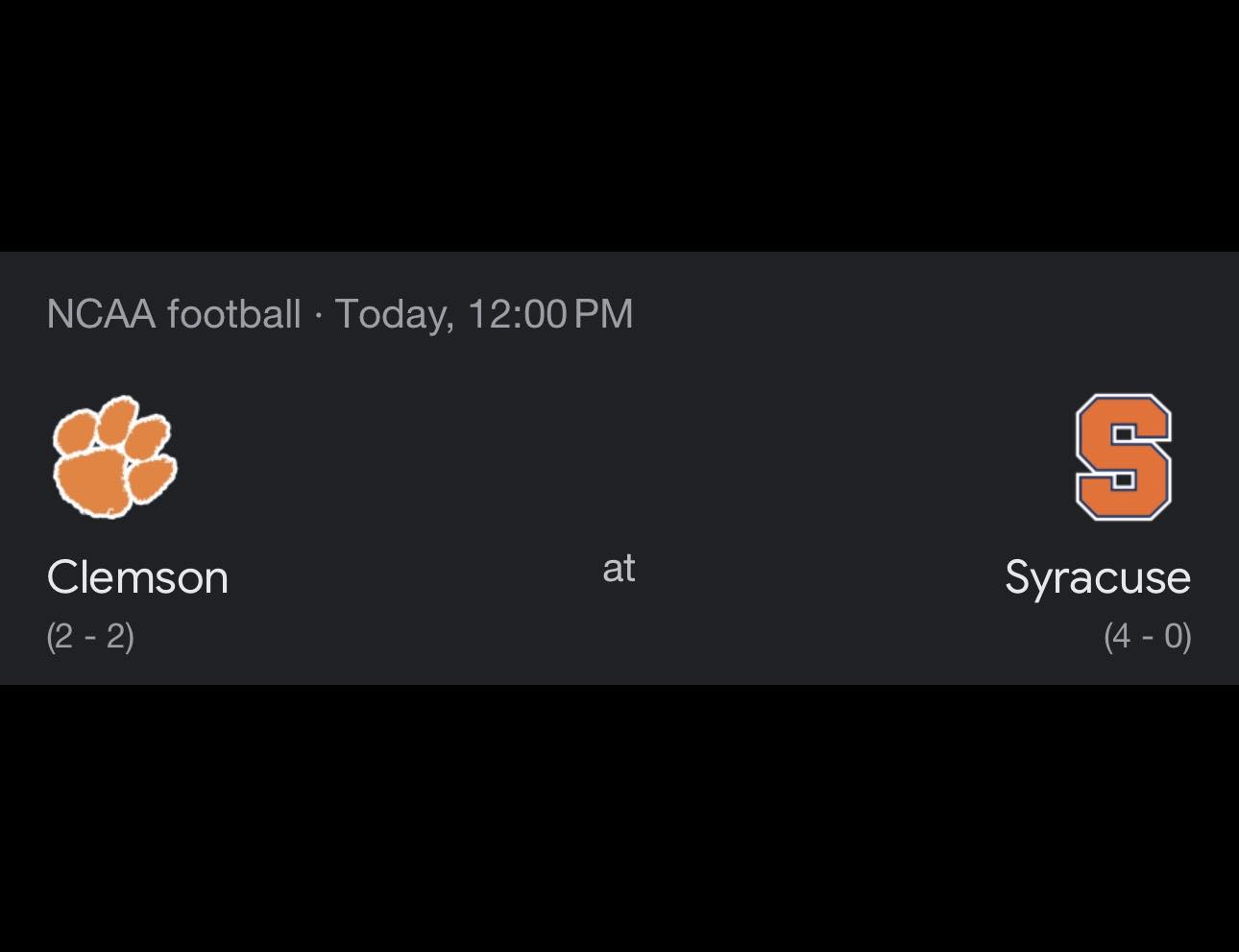1239x952 pixels.
Task: Click the dot separator after NCAA football
Action: click(x=318, y=314)
